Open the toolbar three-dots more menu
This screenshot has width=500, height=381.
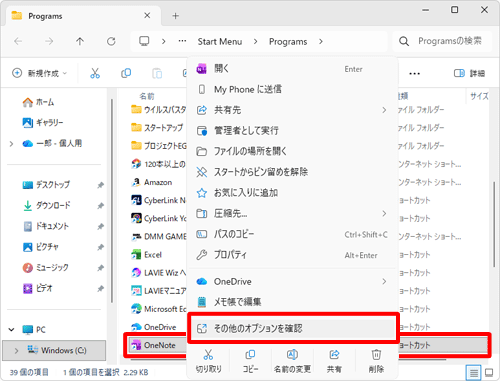coord(414,73)
